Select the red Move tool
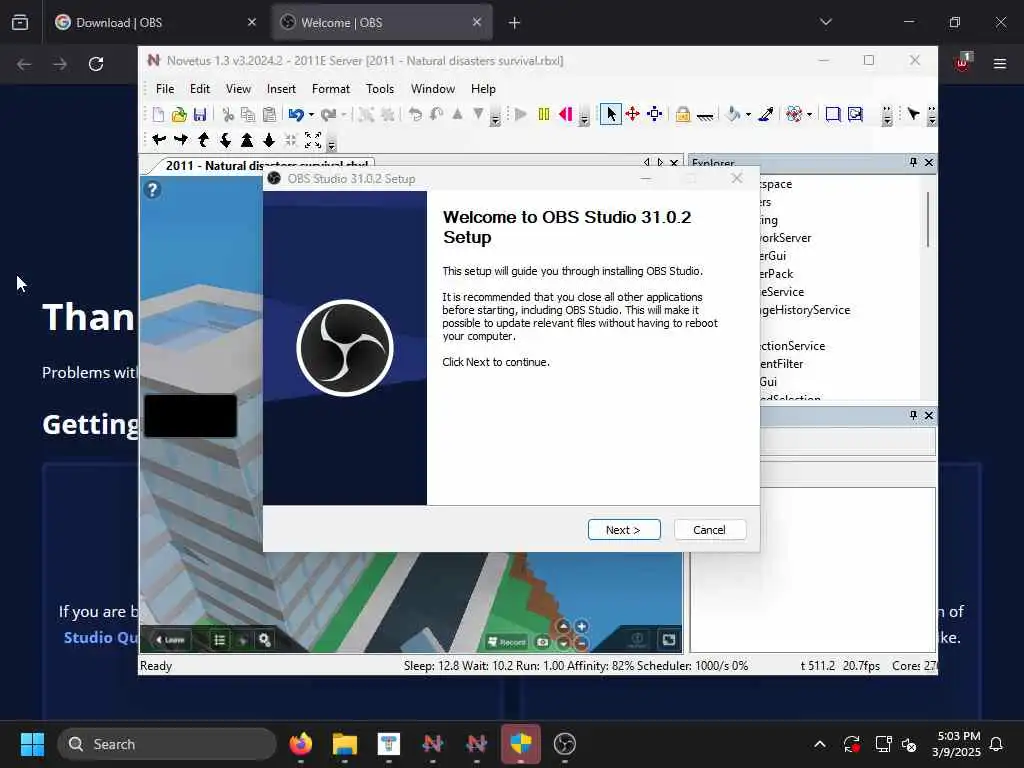Image resolution: width=1024 pixels, height=768 pixels. [x=632, y=115]
